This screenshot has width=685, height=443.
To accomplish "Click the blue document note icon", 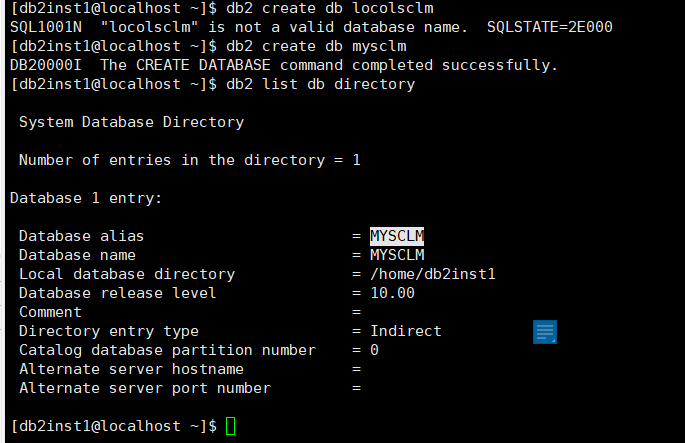I will click(x=545, y=332).
